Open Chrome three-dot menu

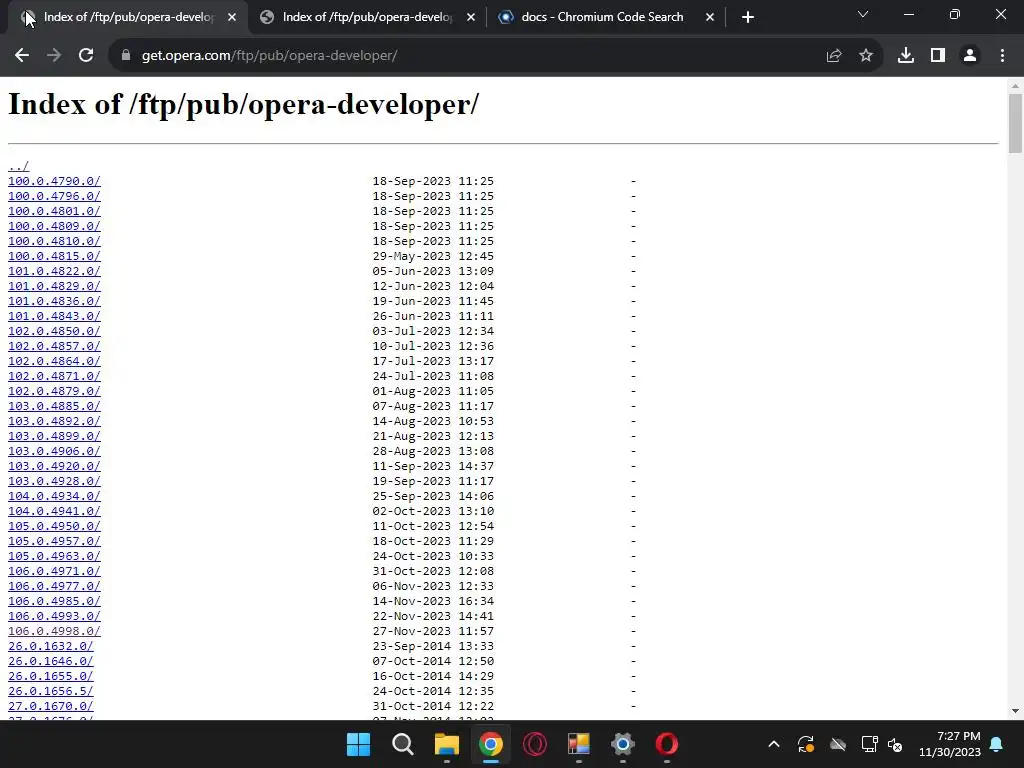click(1002, 56)
